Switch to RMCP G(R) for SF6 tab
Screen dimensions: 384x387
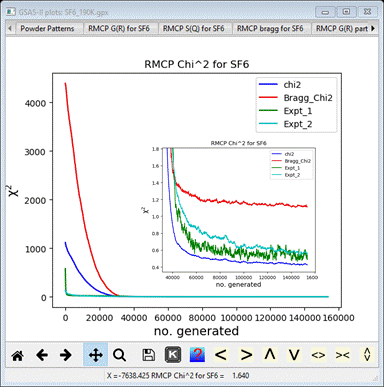click(x=119, y=28)
